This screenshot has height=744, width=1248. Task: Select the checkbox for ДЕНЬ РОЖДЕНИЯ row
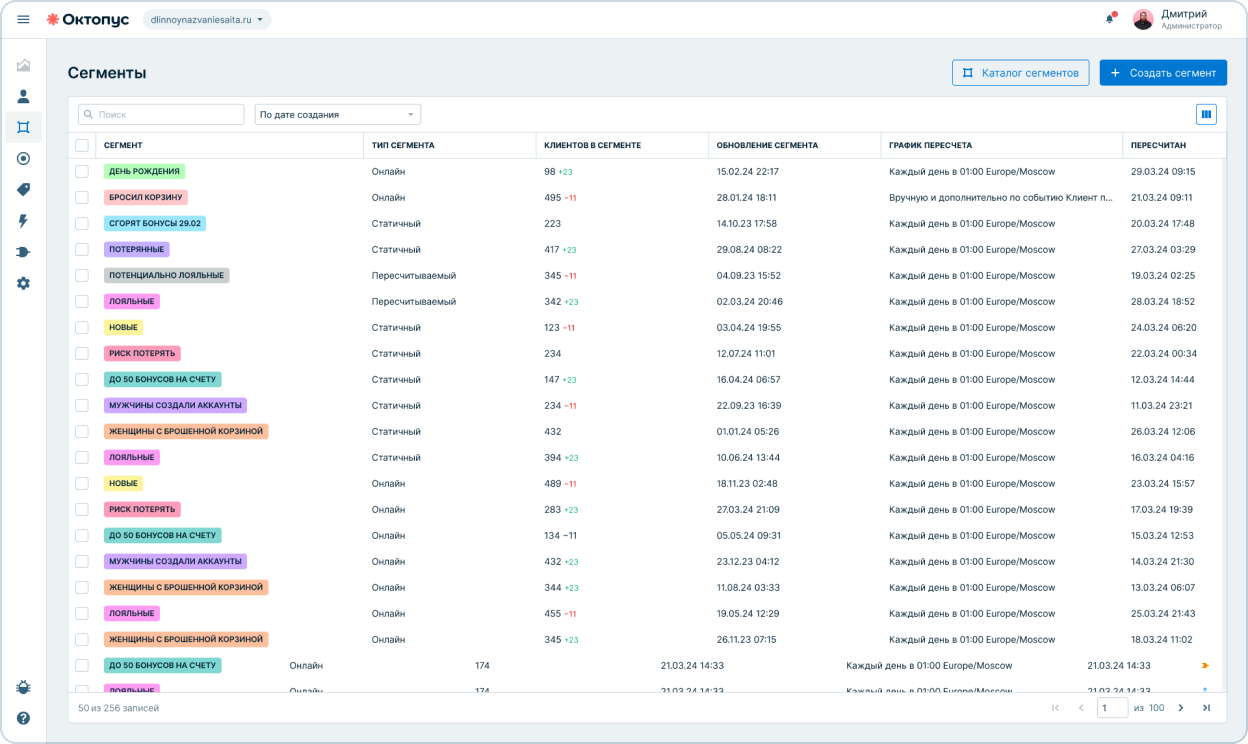[x=82, y=171]
